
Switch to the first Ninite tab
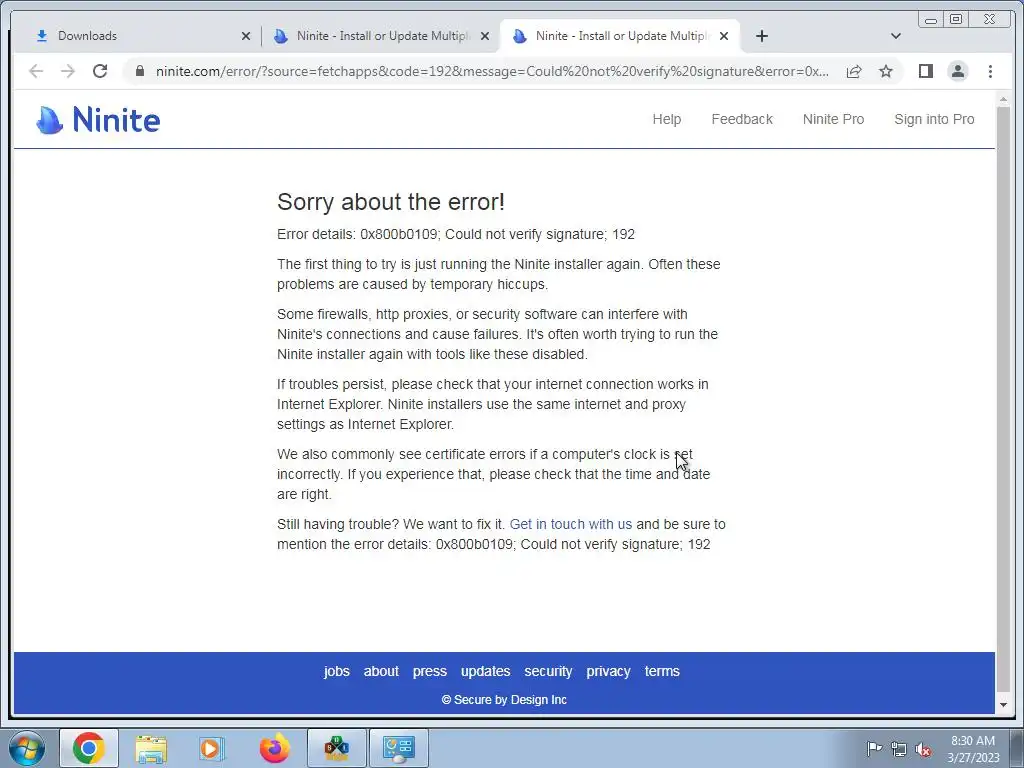(381, 36)
